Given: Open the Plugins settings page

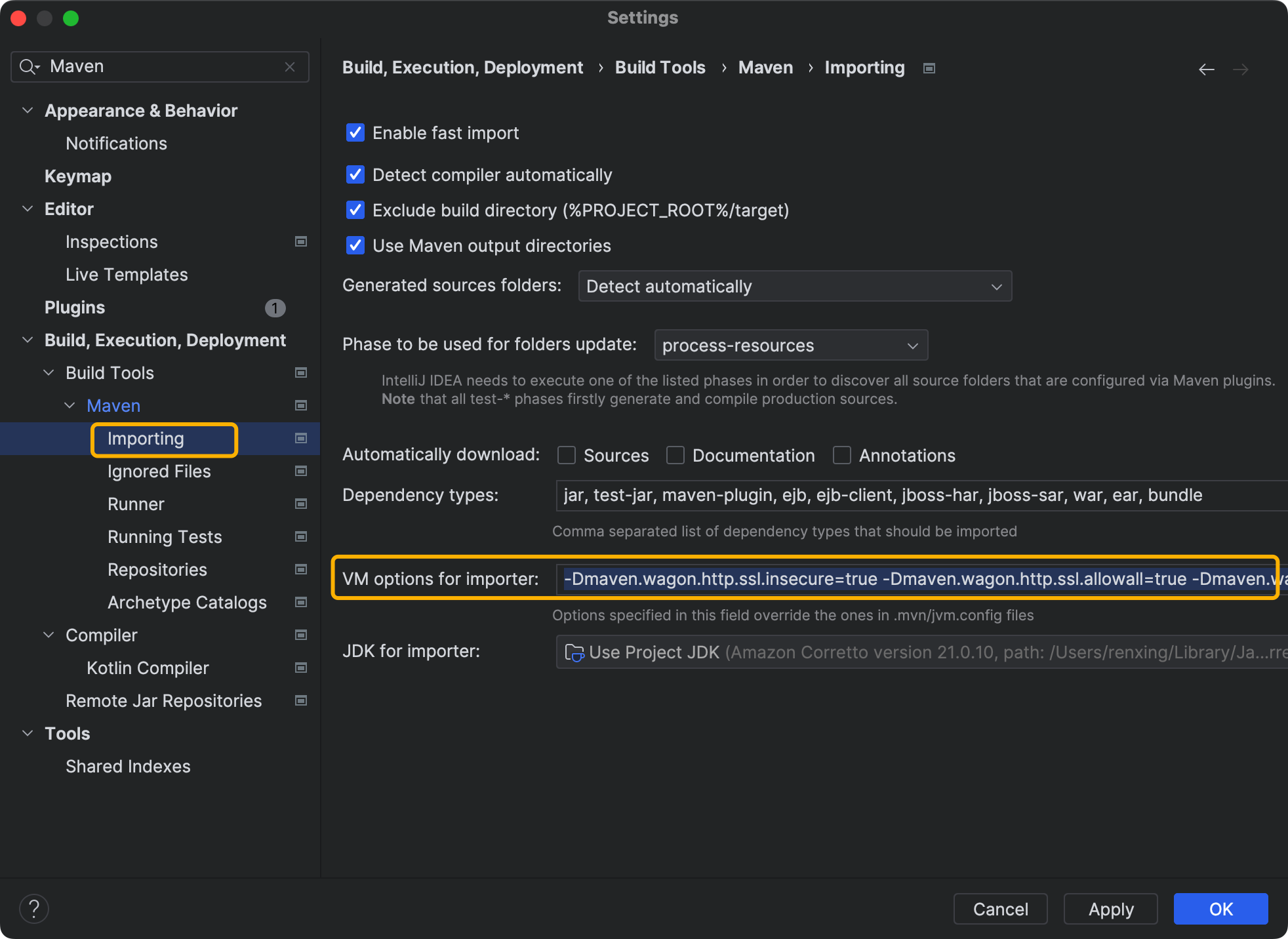Looking at the screenshot, I should (75, 308).
